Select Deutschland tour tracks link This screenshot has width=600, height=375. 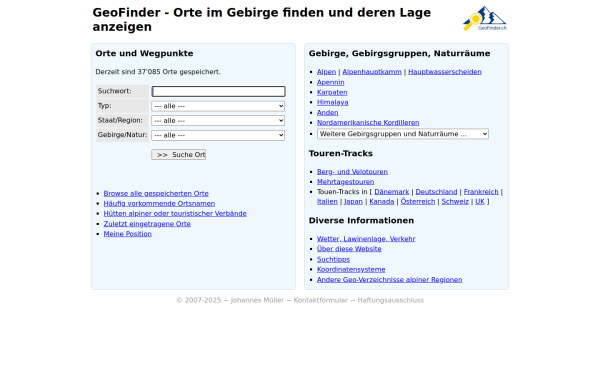pyautogui.click(x=437, y=192)
